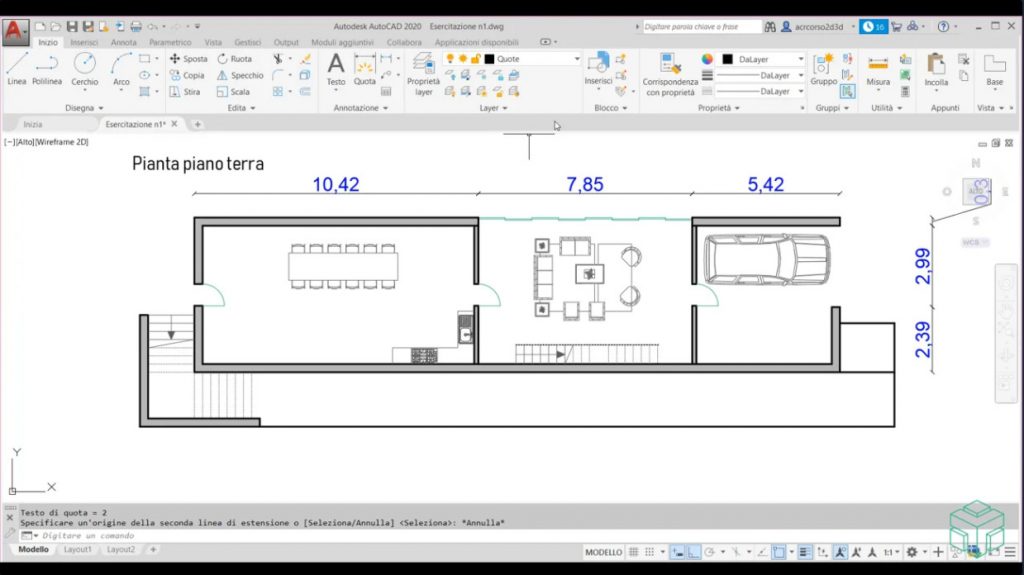Screen dimensions: 1024x575
Task: Select the Quota dimension tool
Action: 365,69
